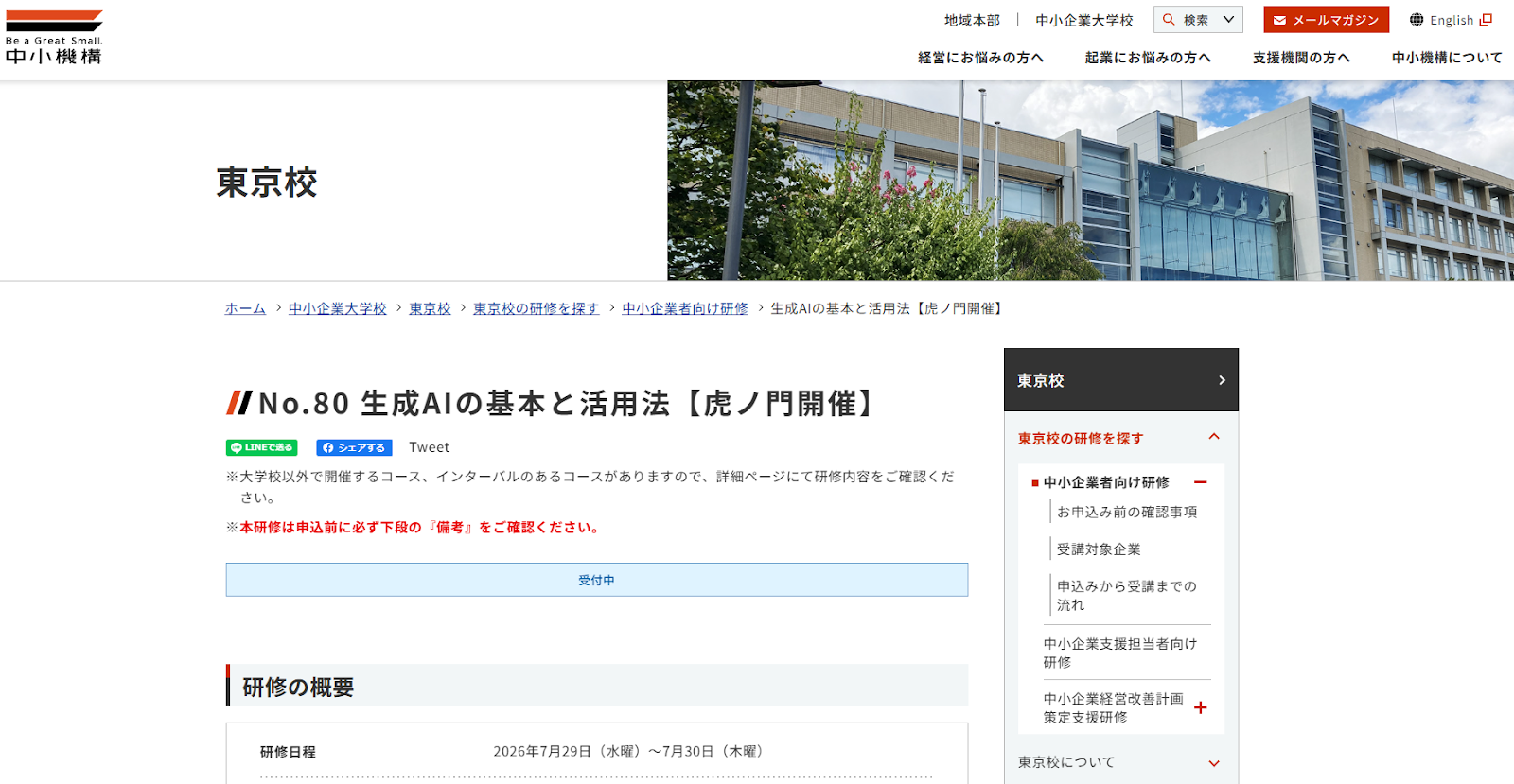The width and height of the screenshot is (1514, 784).
Task: Share on Facebook シェアする button
Action: [354, 447]
